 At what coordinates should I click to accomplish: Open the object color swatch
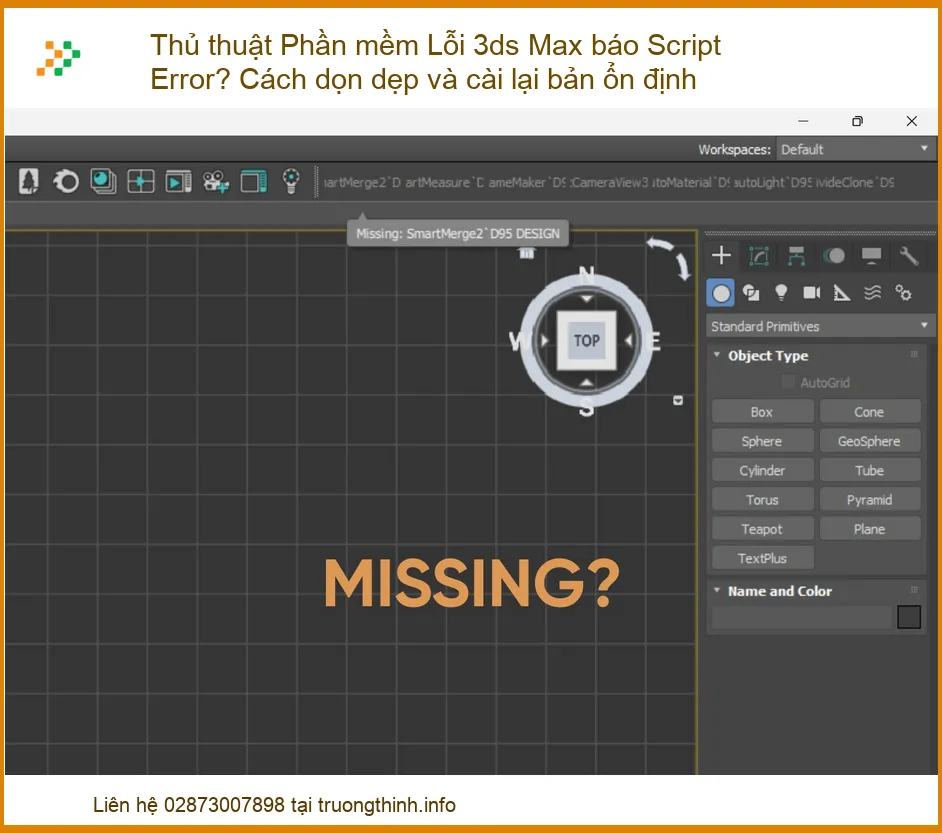[908, 617]
